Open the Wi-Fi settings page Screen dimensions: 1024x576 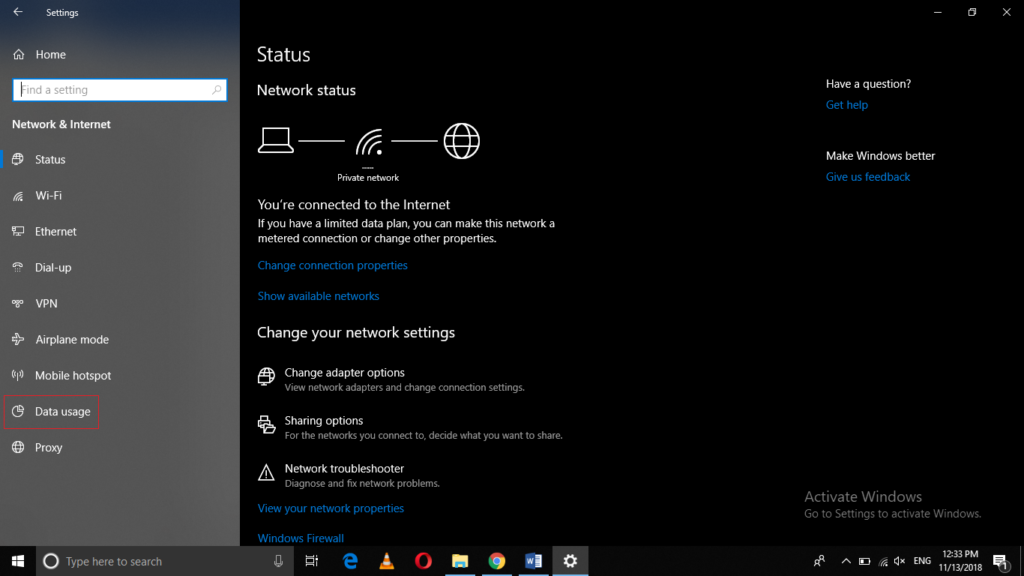48,196
